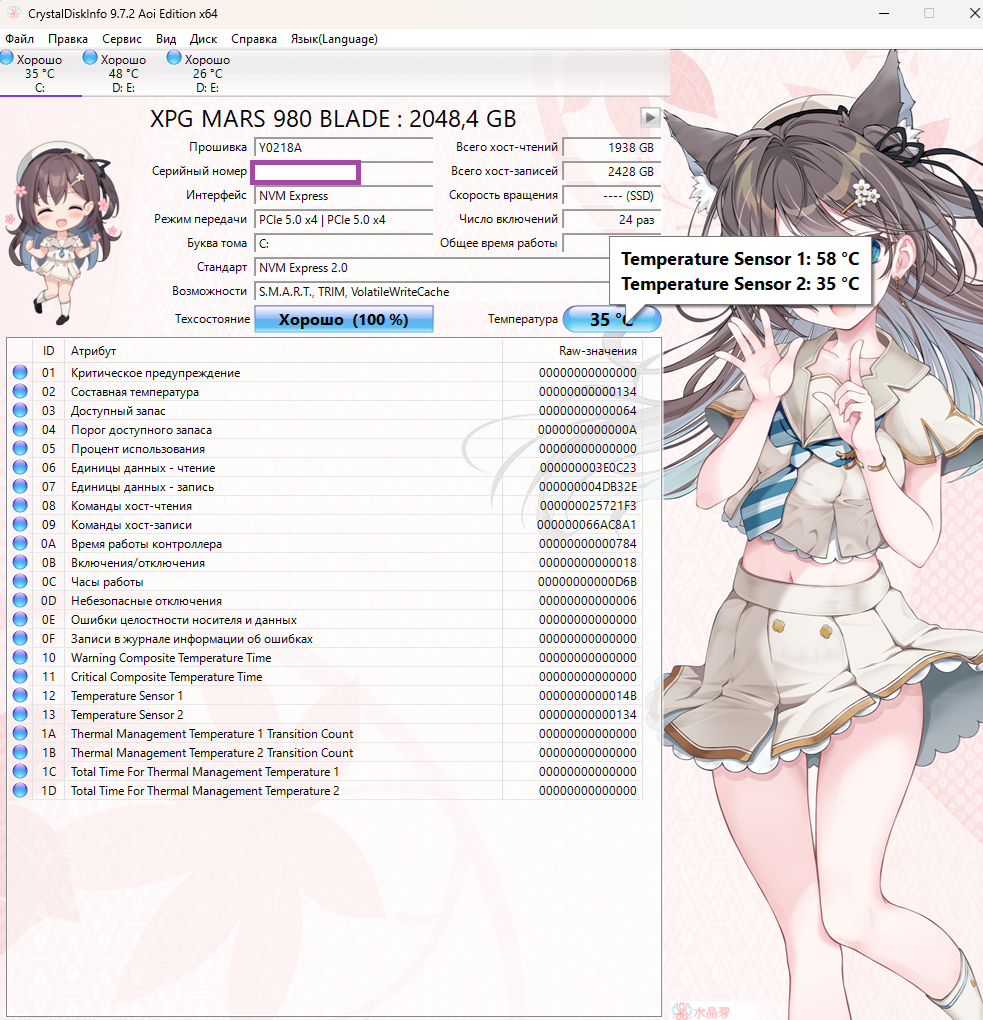Screen dimensions: 983x1020
Task: Click the Raw-значения column header
Action: point(572,351)
